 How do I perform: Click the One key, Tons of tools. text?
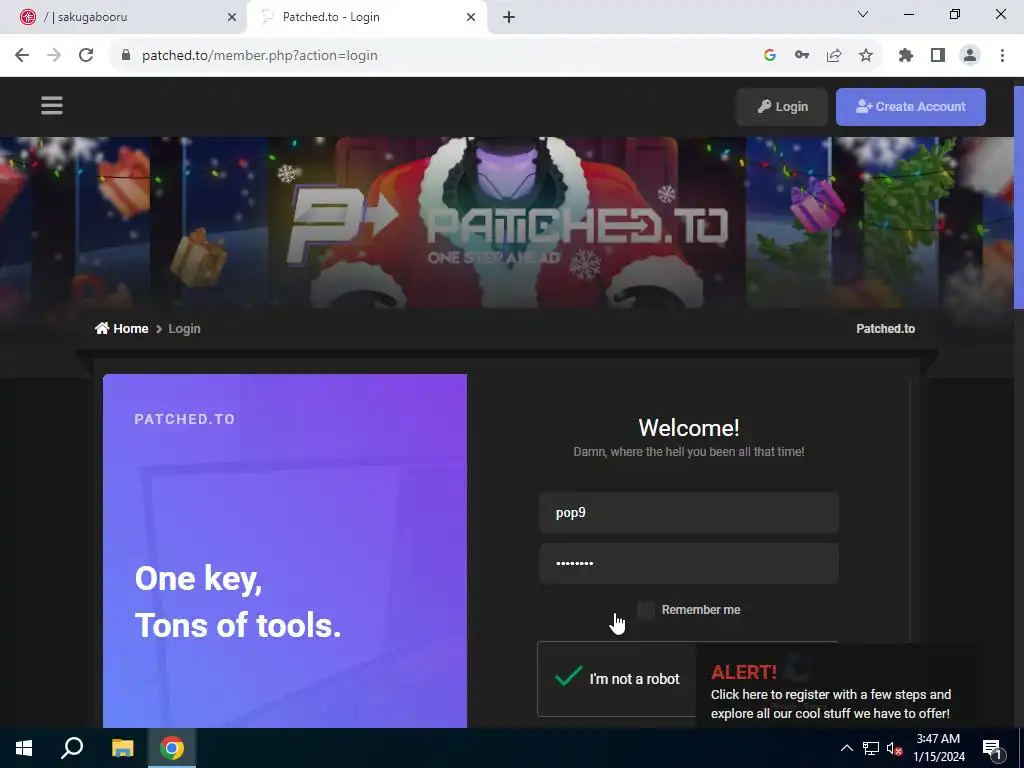click(238, 601)
